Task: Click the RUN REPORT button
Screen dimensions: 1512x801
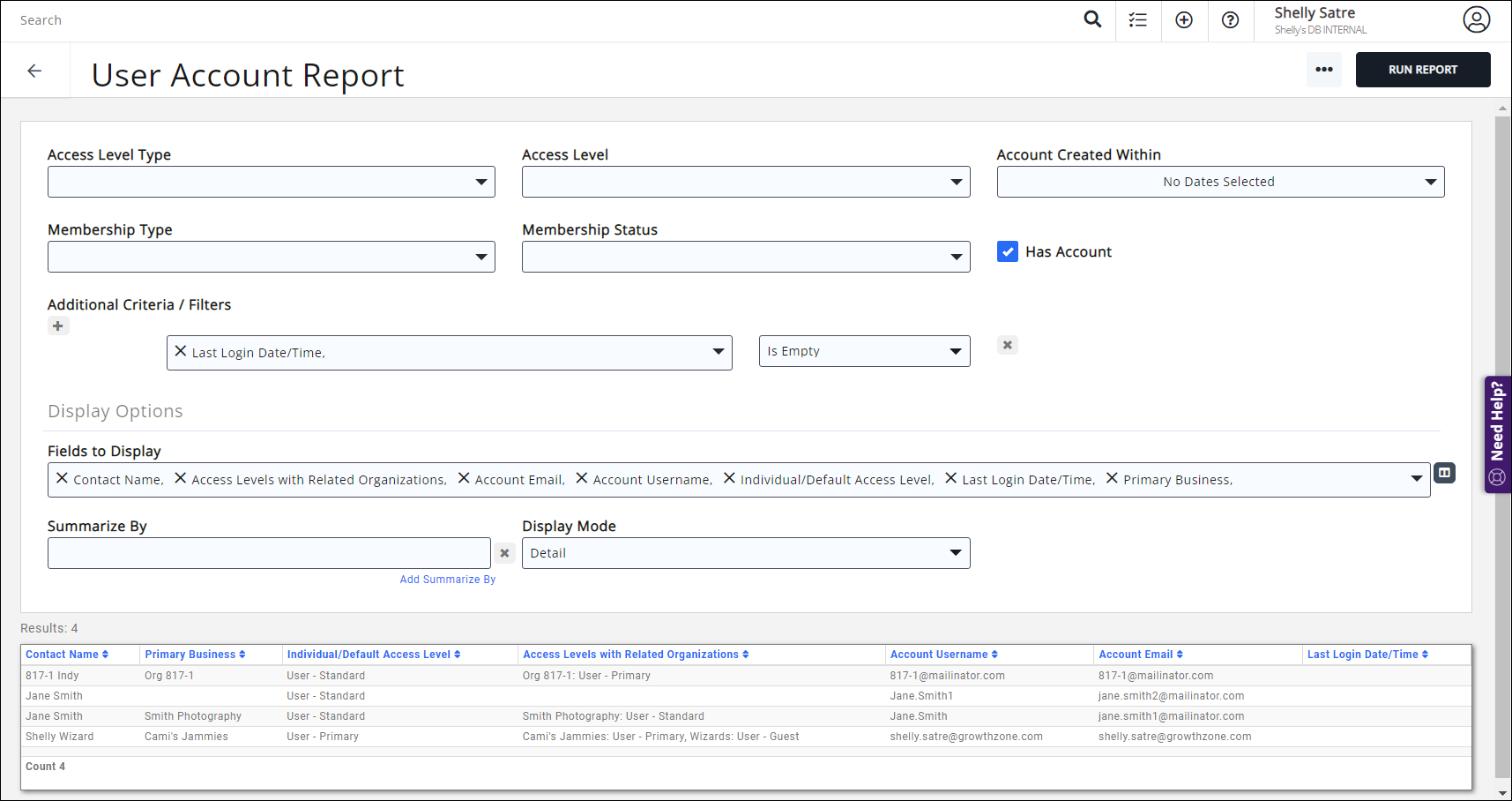Action: click(x=1423, y=69)
